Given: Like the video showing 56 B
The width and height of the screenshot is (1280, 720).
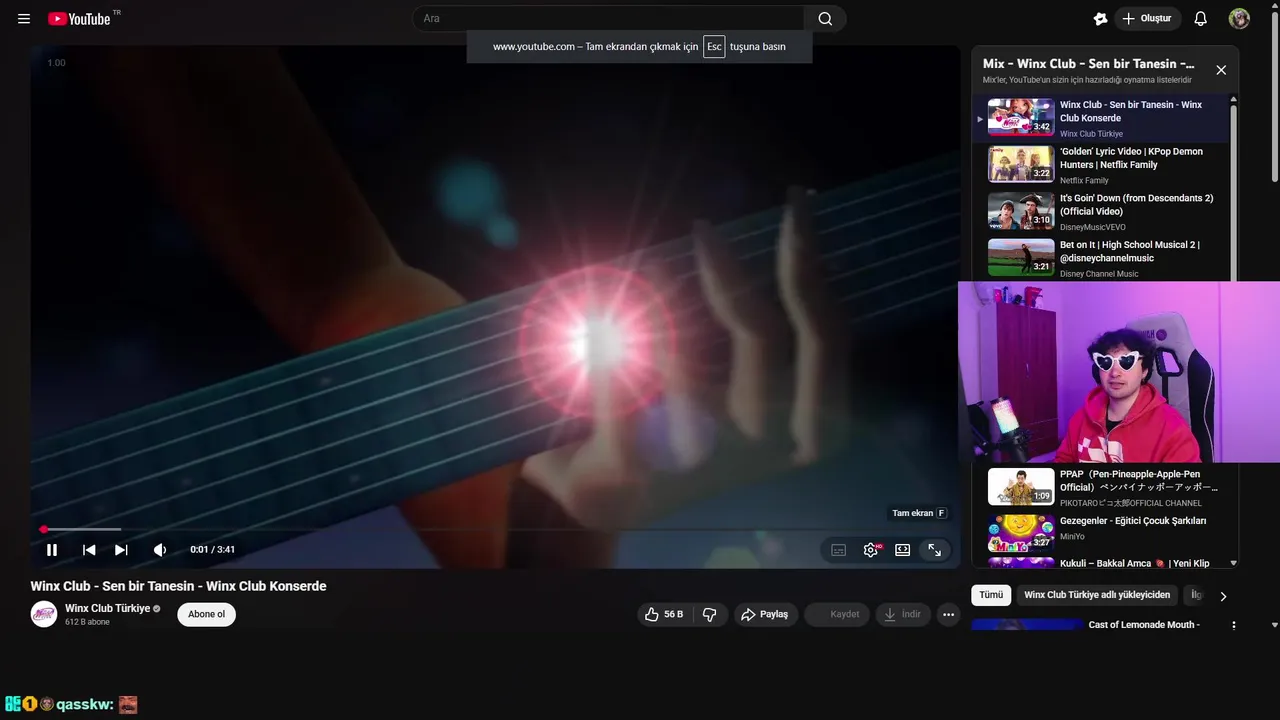Looking at the screenshot, I should 665,614.
